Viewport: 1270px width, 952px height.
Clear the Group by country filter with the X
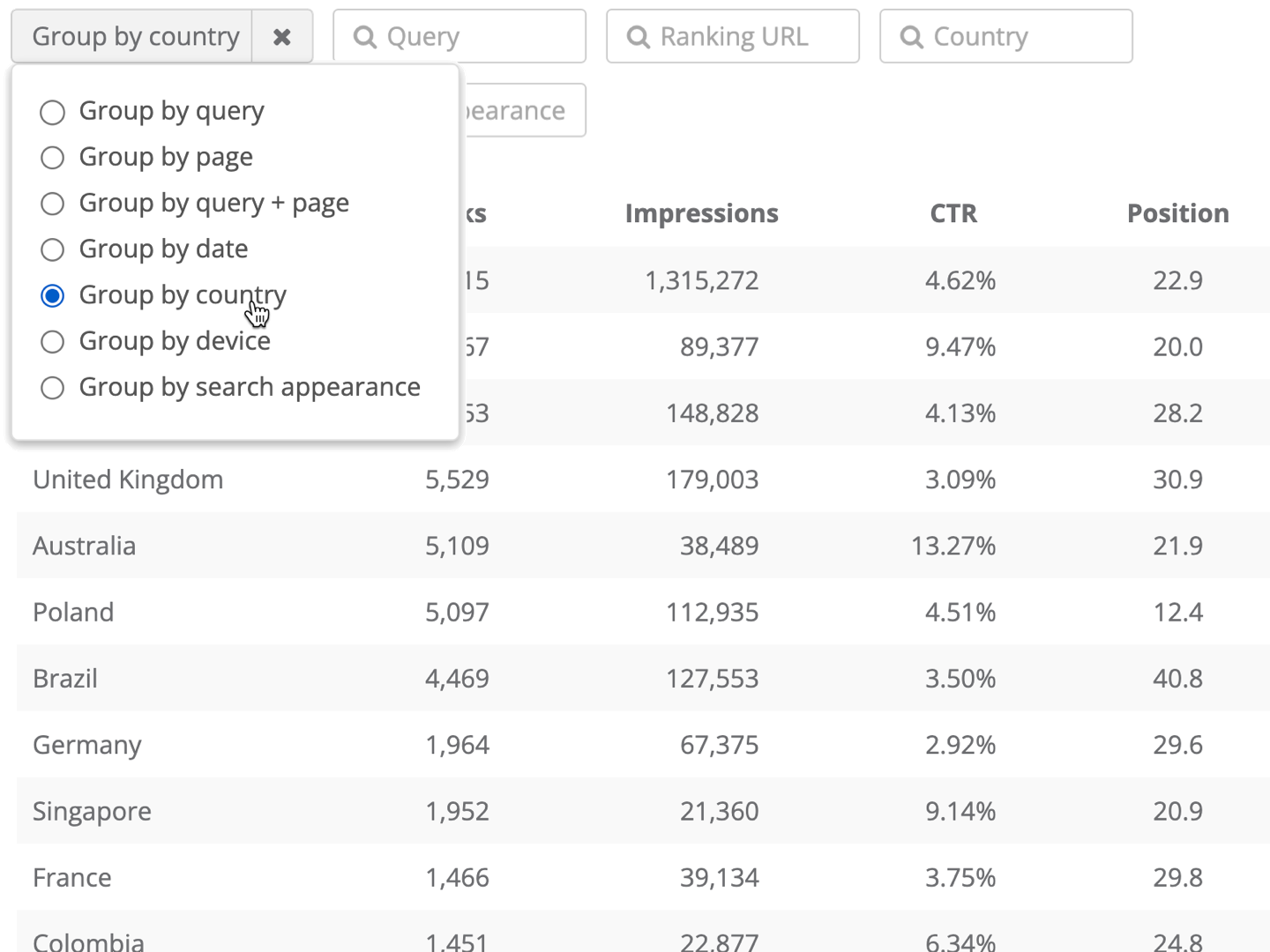pos(282,37)
